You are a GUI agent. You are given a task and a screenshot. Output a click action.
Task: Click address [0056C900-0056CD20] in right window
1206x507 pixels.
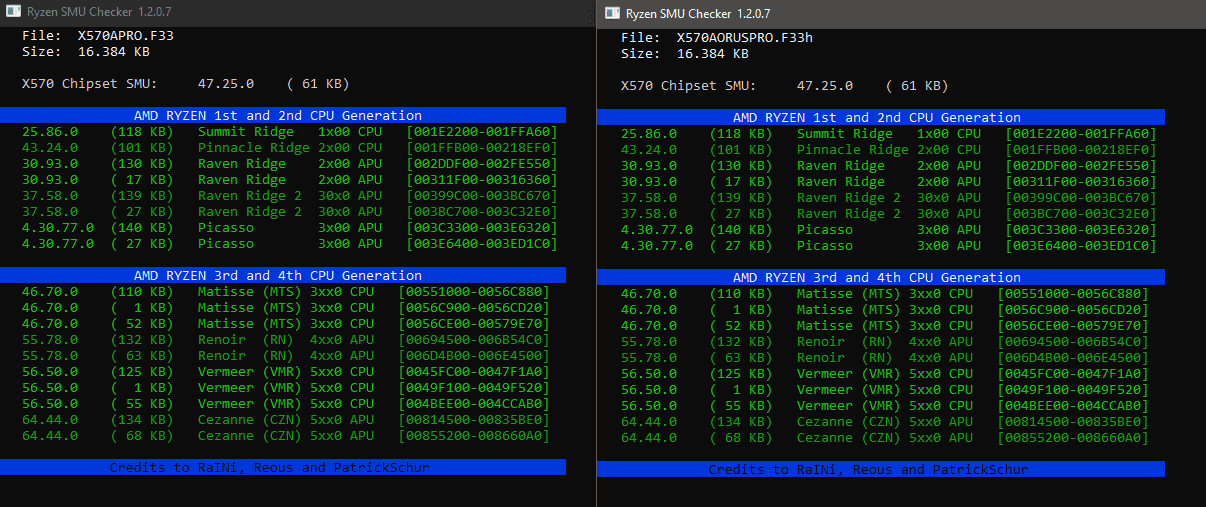click(x=1073, y=310)
